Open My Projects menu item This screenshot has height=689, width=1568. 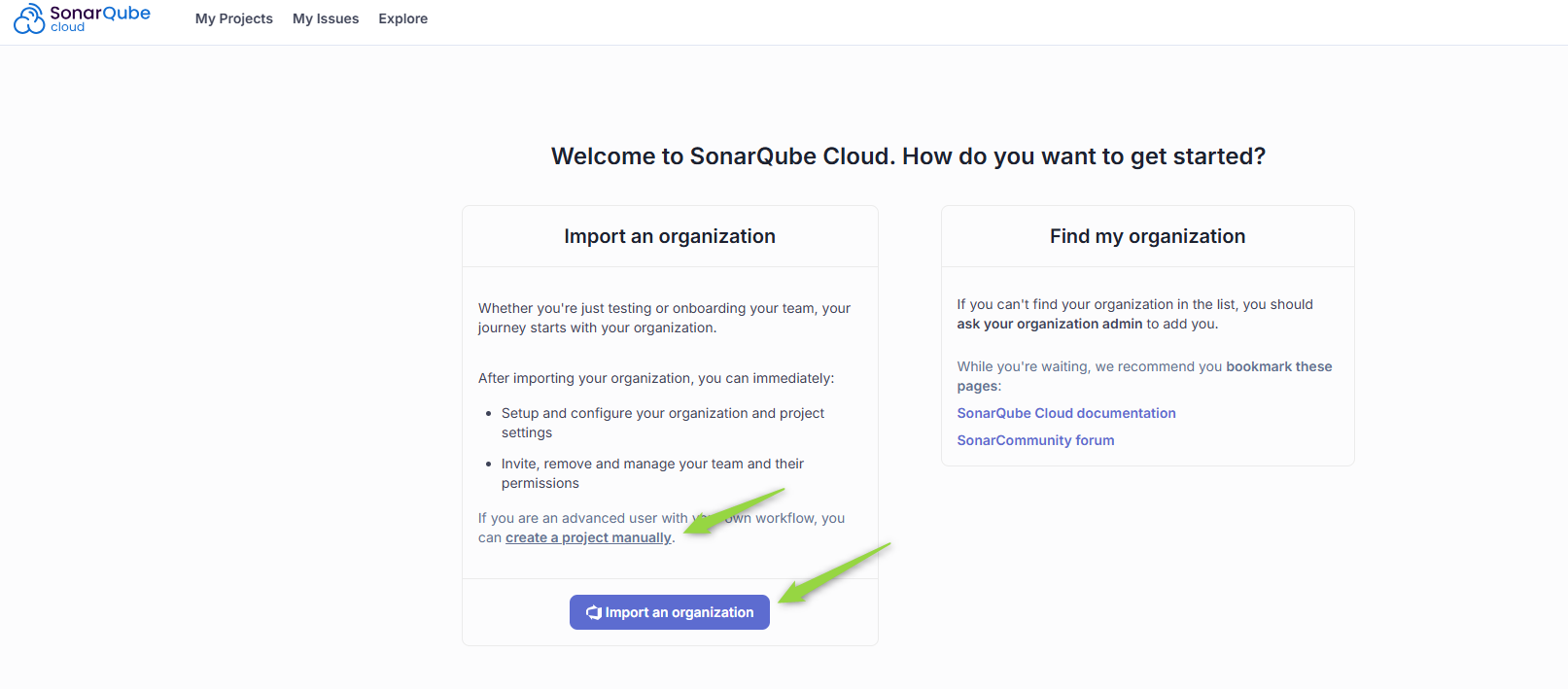pos(234,18)
